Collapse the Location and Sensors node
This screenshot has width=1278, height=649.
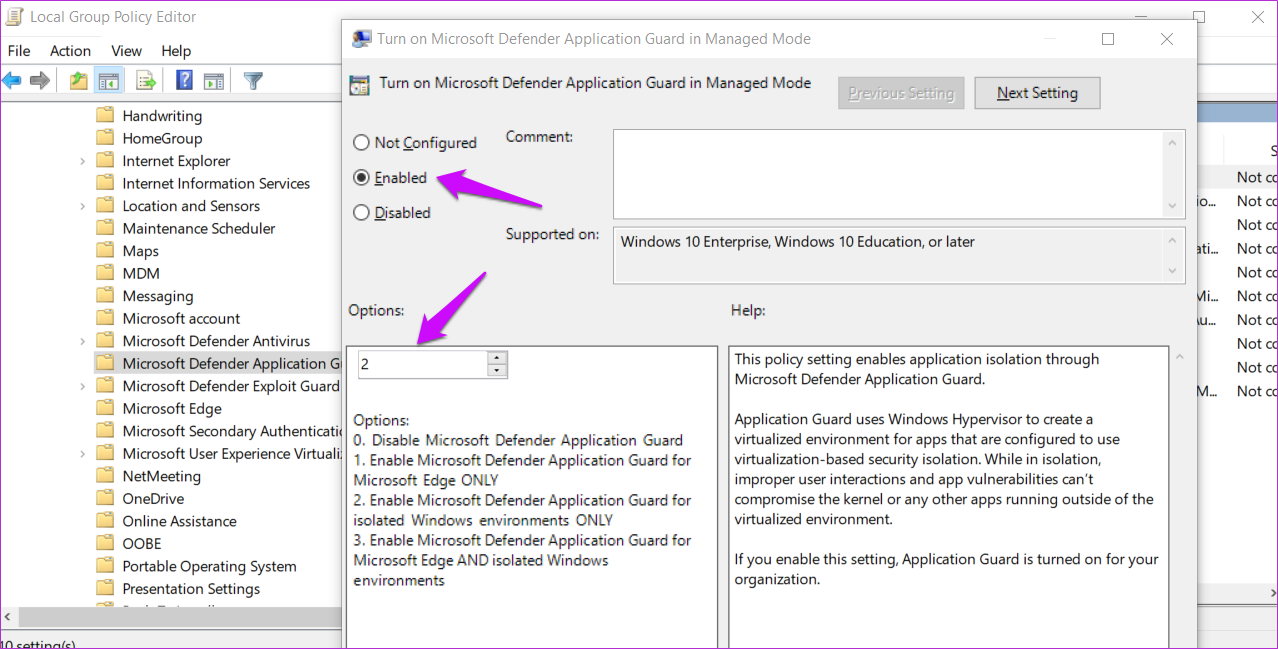point(82,205)
